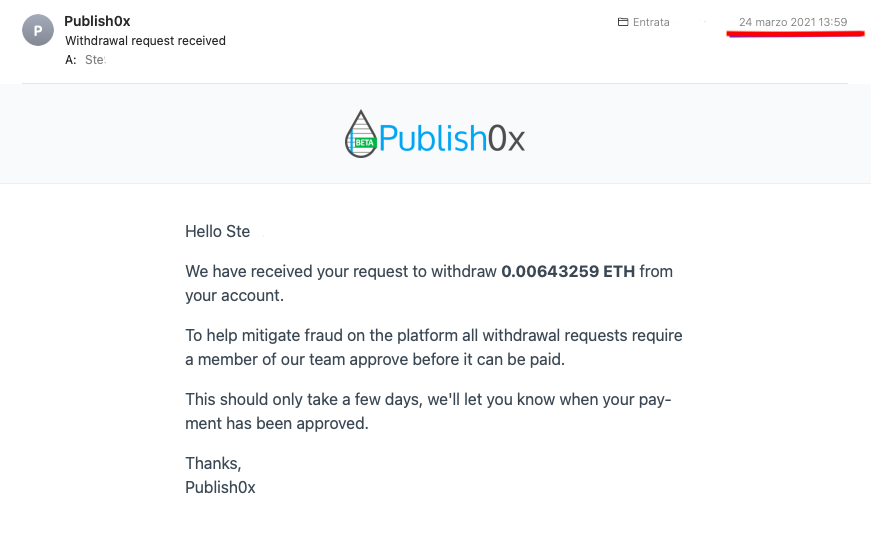The image size is (871, 534).
Task: Open the Entrata mailbox folder icon
Action: (623, 22)
